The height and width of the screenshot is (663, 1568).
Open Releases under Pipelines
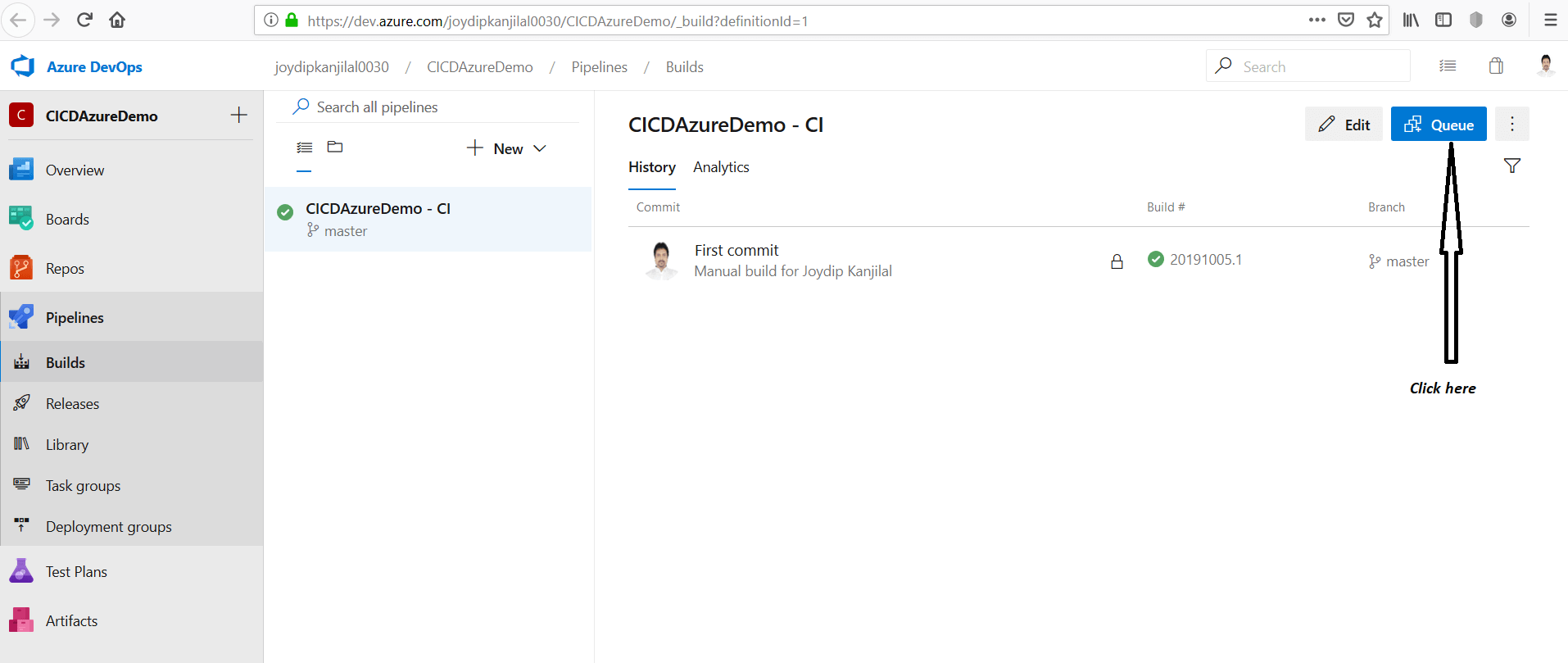click(x=131, y=403)
